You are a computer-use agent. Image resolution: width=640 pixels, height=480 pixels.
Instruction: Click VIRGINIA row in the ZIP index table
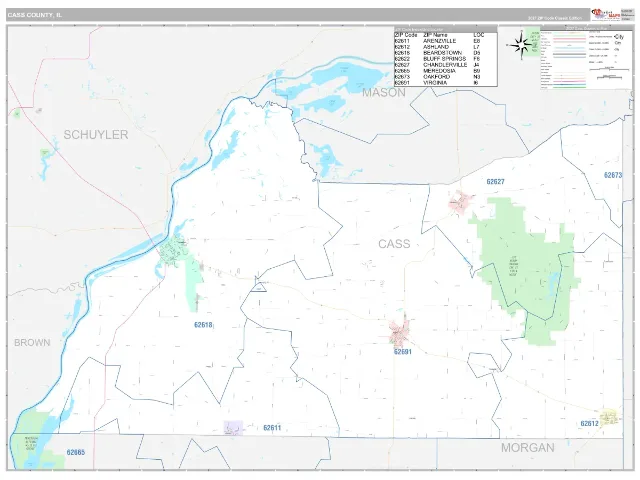[x=445, y=82]
